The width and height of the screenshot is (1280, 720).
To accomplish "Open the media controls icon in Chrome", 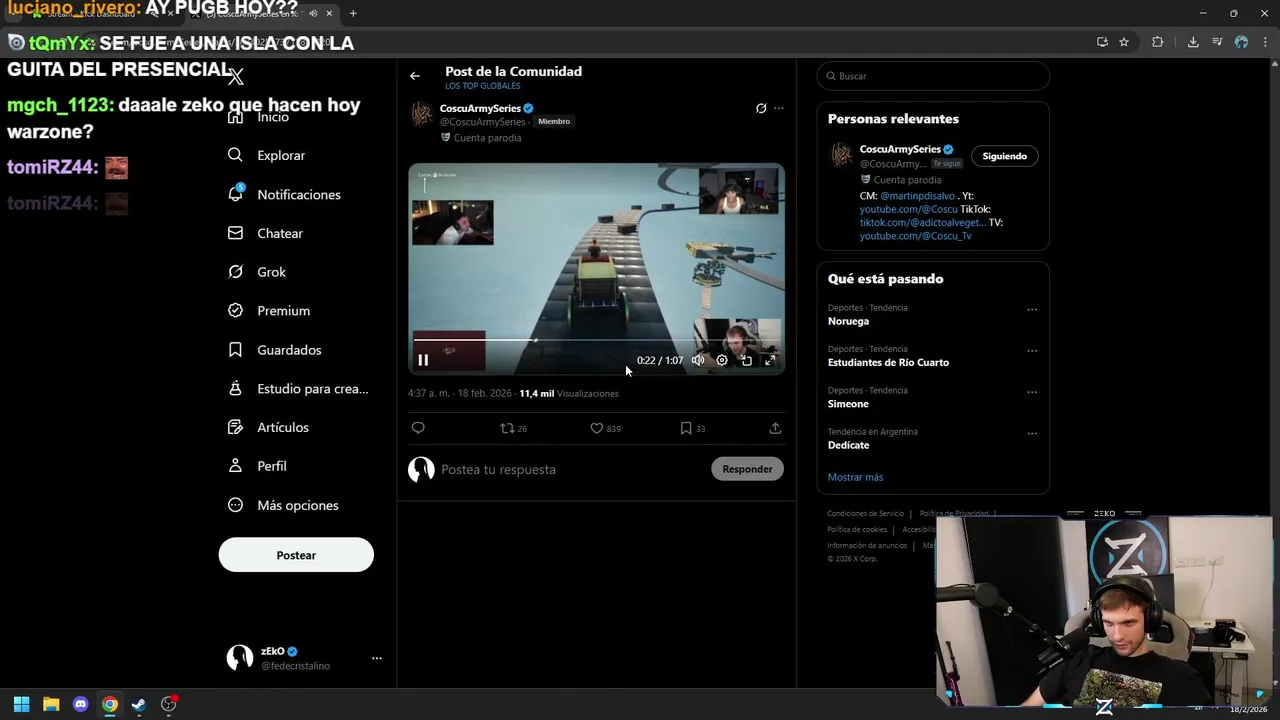I will (x=1217, y=42).
